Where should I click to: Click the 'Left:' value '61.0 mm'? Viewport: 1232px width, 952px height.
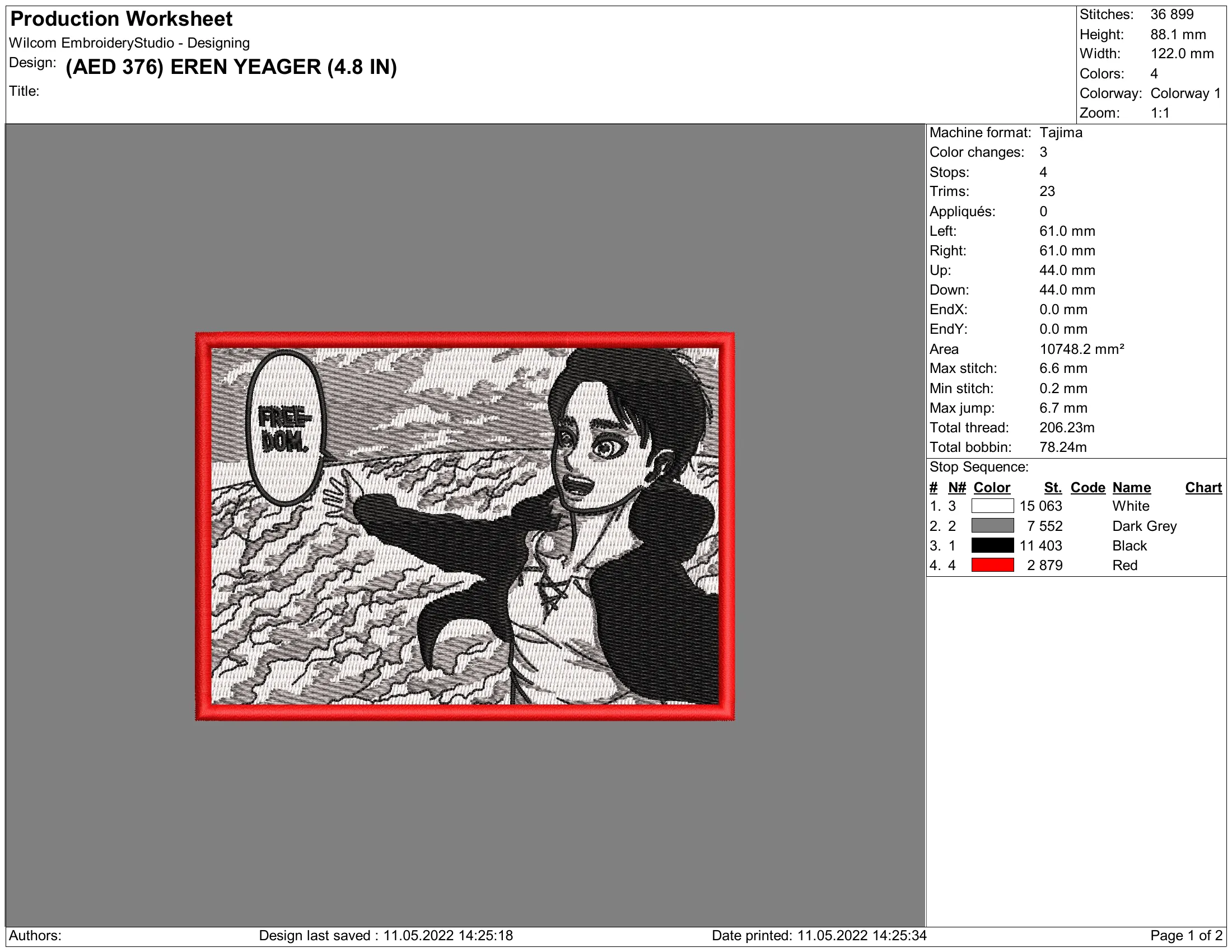1067,231
